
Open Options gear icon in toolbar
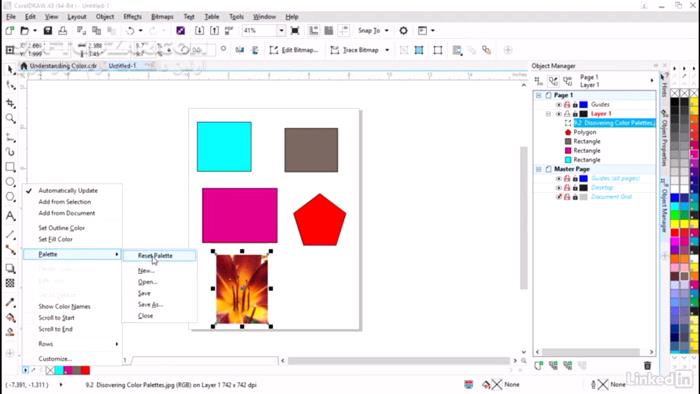coord(404,30)
